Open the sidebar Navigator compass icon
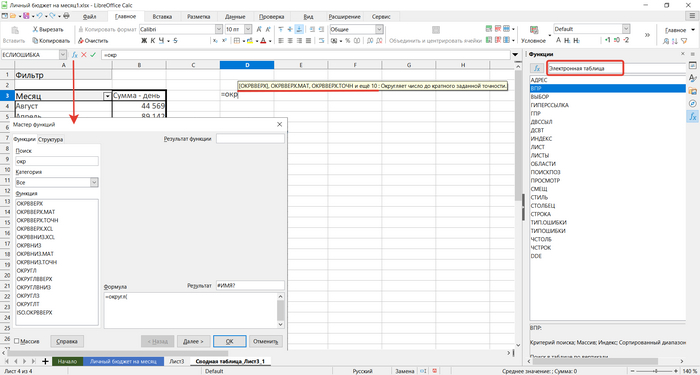 pos(692,104)
